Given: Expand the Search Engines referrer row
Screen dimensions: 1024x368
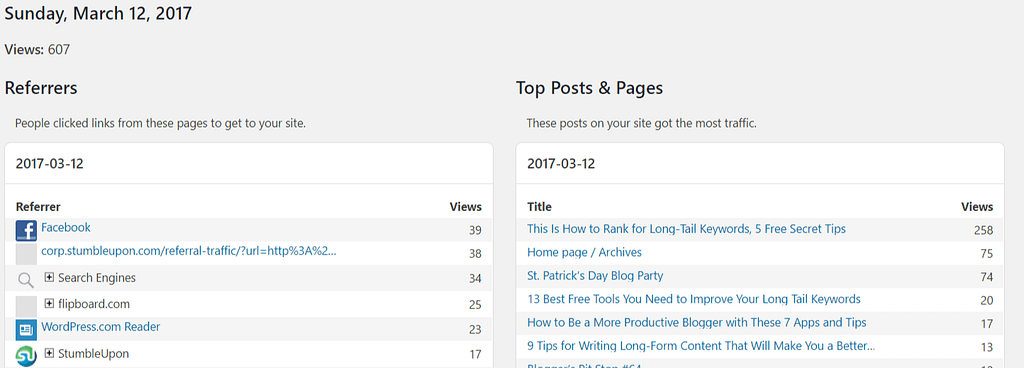Looking at the screenshot, I should coord(49,277).
